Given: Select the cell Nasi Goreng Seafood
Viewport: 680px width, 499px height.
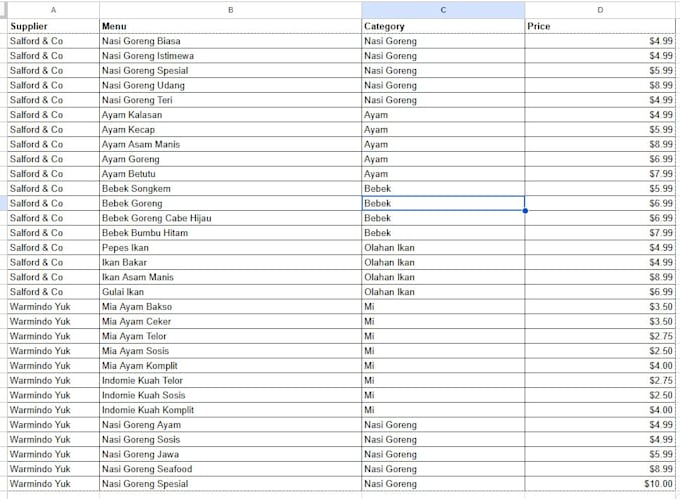Looking at the screenshot, I should click(230, 469).
